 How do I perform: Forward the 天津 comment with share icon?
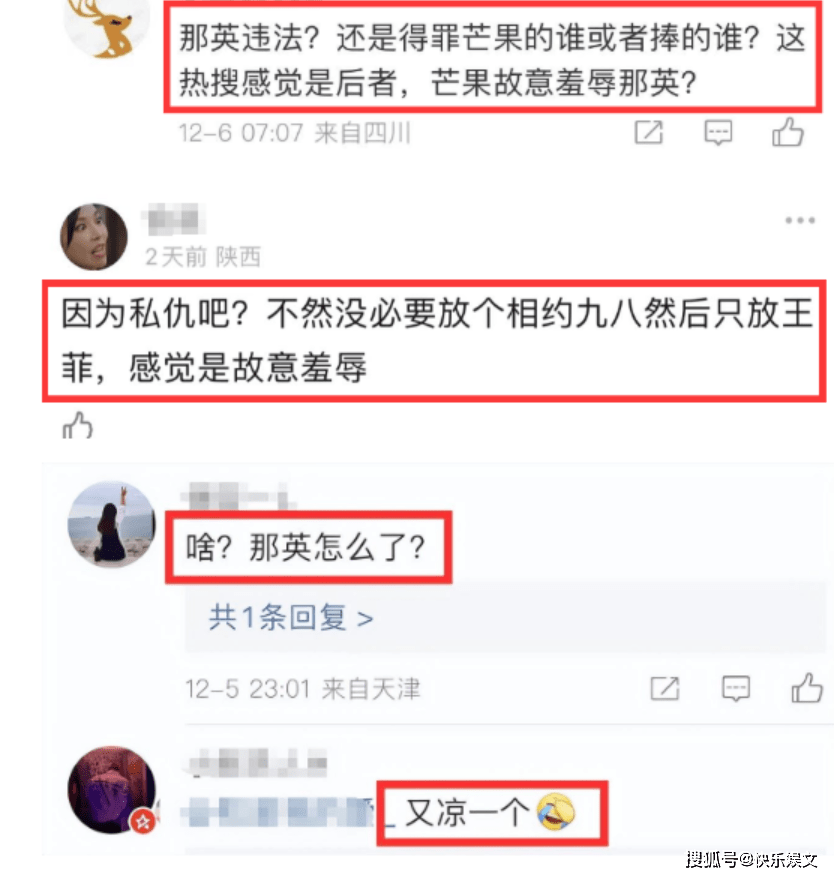click(x=665, y=688)
